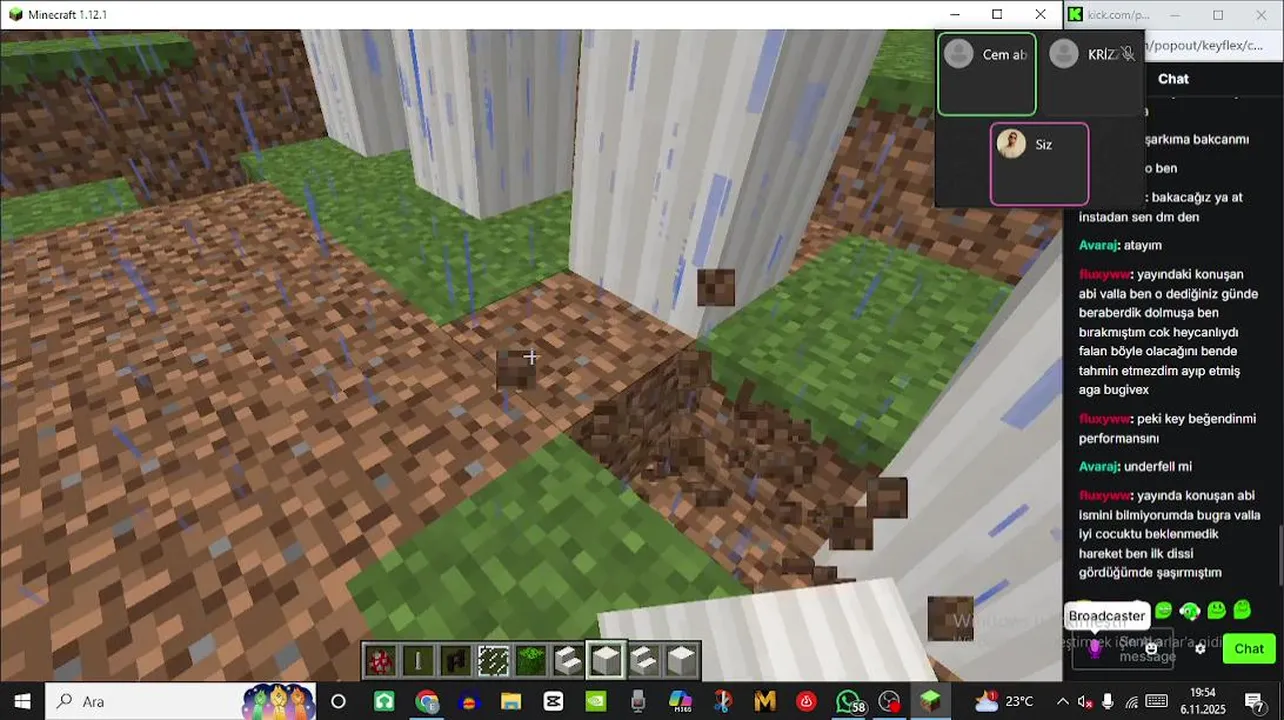Click the purple broadcaster microphone badge
This screenshot has width=1284, height=720.
click(x=1095, y=648)
